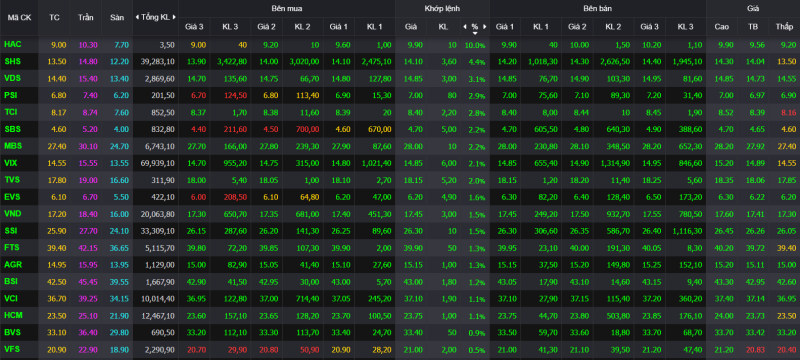Click FTS floor price 36.65
This screenshot has width=800, height=360.
coord(119,248)
